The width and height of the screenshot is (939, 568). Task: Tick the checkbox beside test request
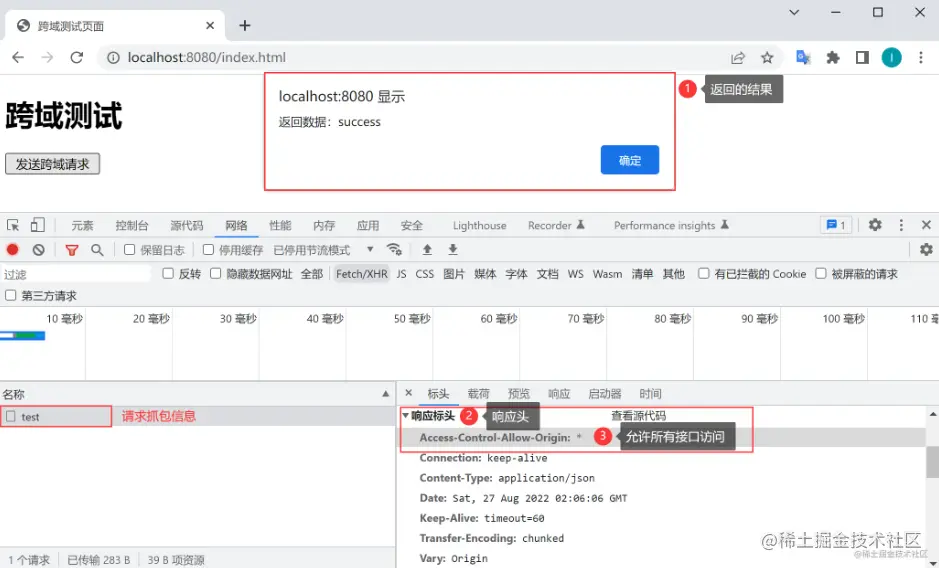click(11, 416)
